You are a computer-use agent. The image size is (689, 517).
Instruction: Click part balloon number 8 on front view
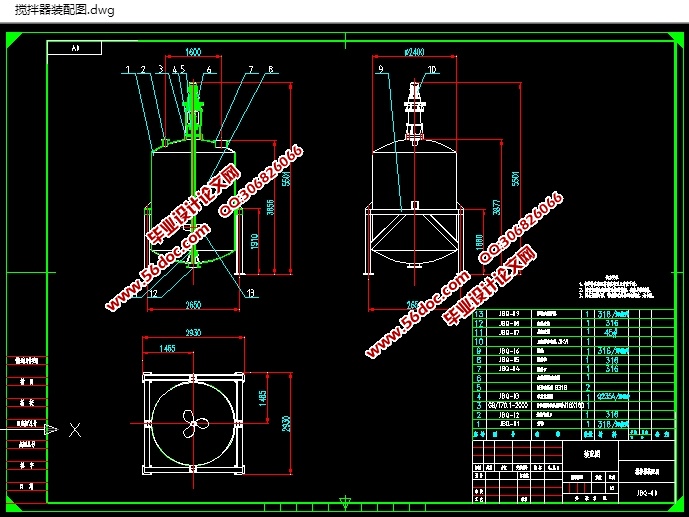pyautogui.click(x=269, y=69)
